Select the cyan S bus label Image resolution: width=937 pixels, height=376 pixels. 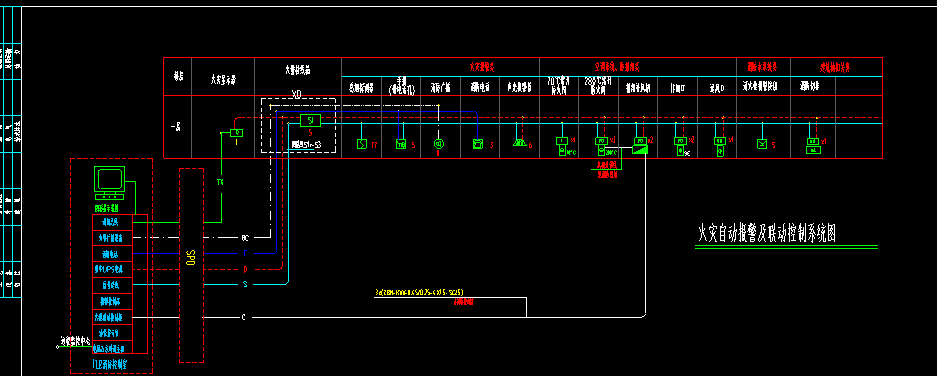[244, 285]
